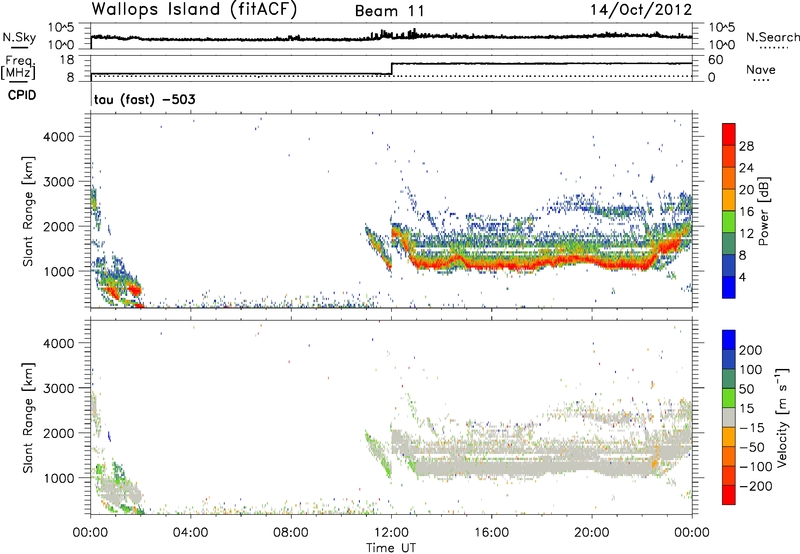The image size is (800, 554).
Task: Click the frequency step-up at 12:00
Action: click(391, 69)
